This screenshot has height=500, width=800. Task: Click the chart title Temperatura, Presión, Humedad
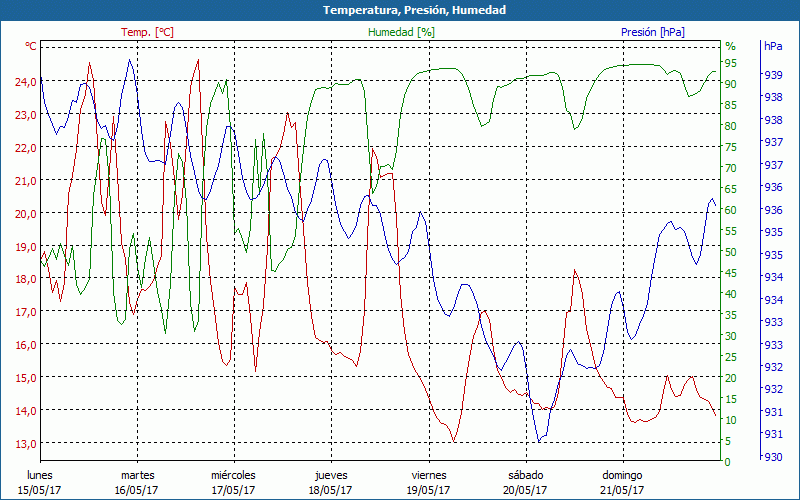pyautogui.click(x=400, y=10)
